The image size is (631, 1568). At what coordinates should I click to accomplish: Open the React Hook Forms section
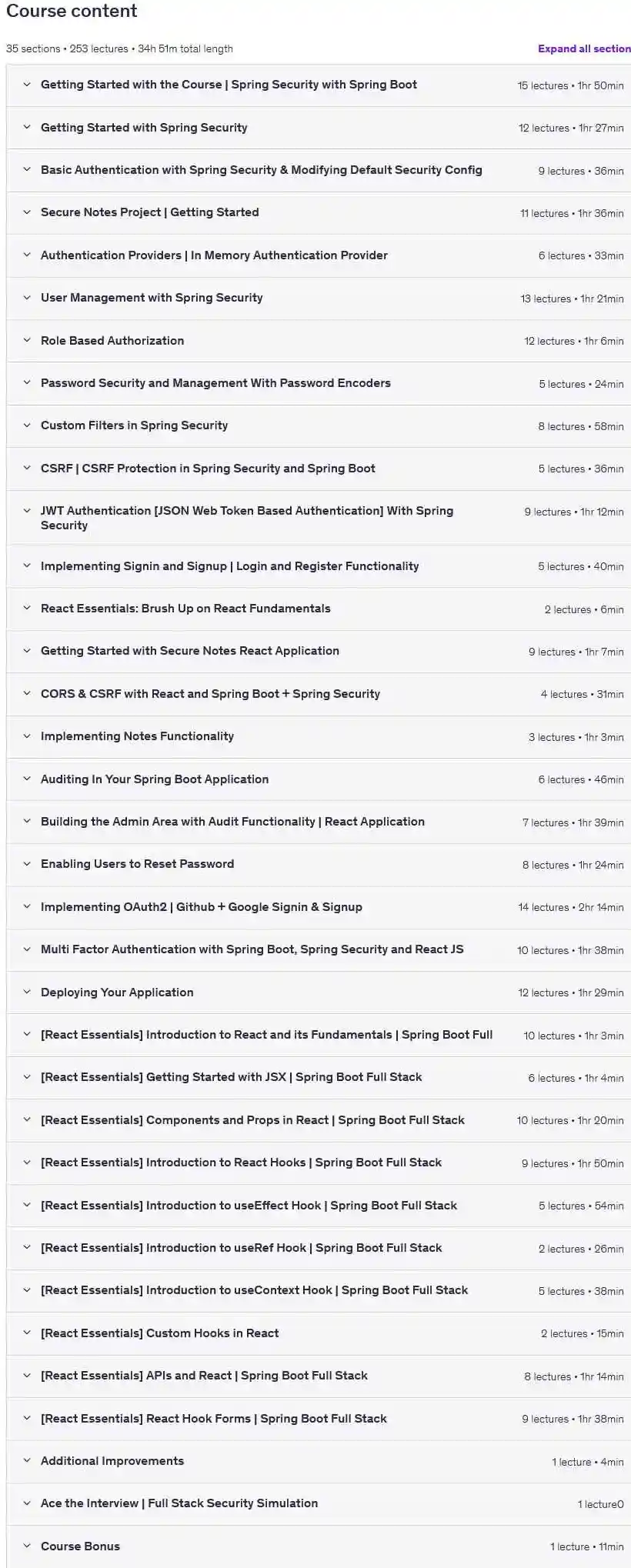click(319, 1419)
